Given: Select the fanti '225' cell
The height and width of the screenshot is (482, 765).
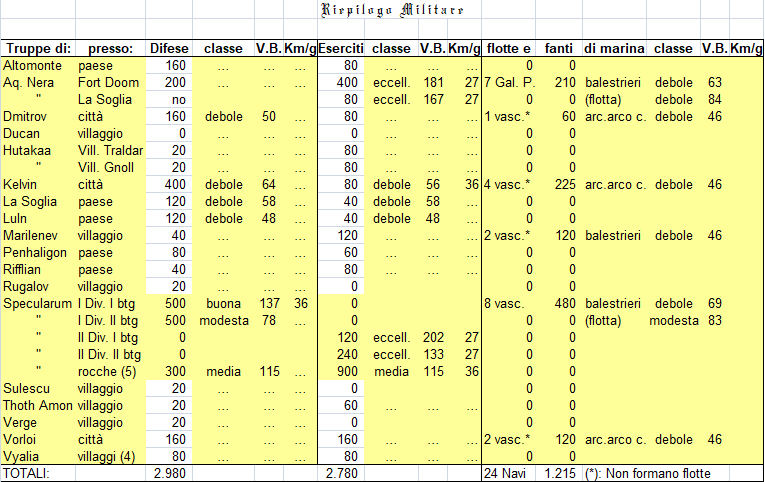Looking at the screenshot, I should tap(565, 184).
